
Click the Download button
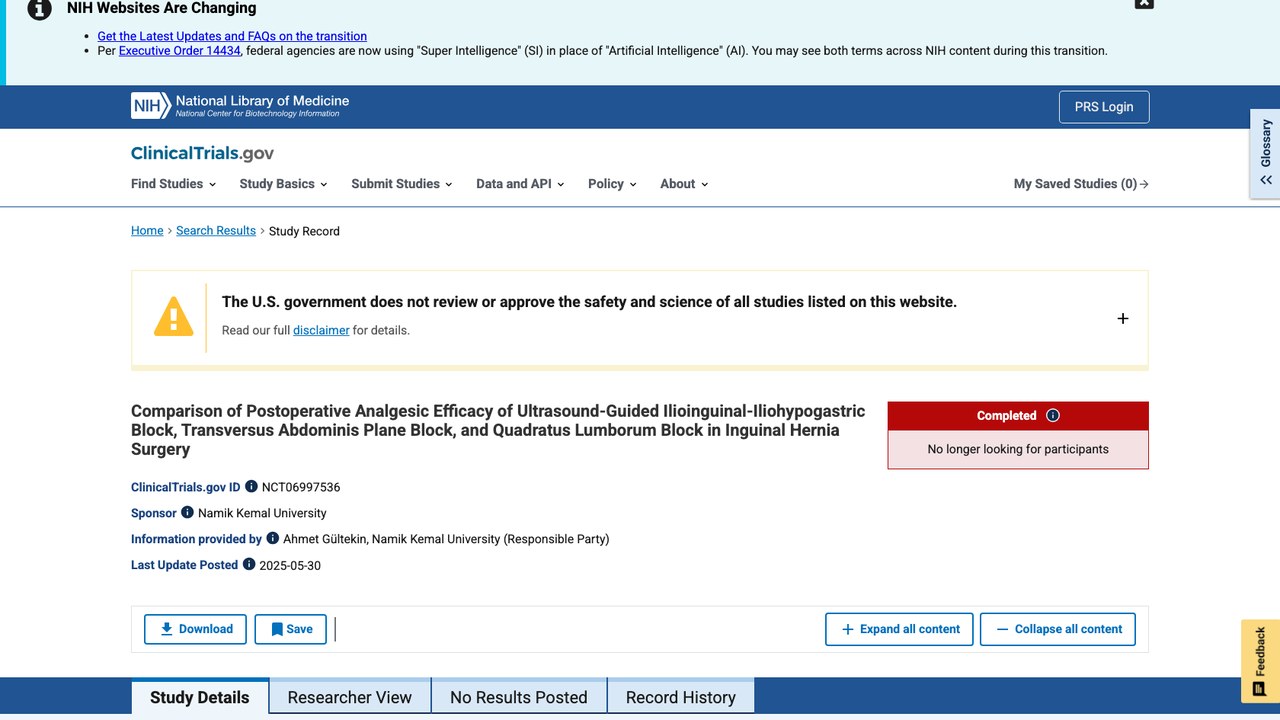coord(196,629)
